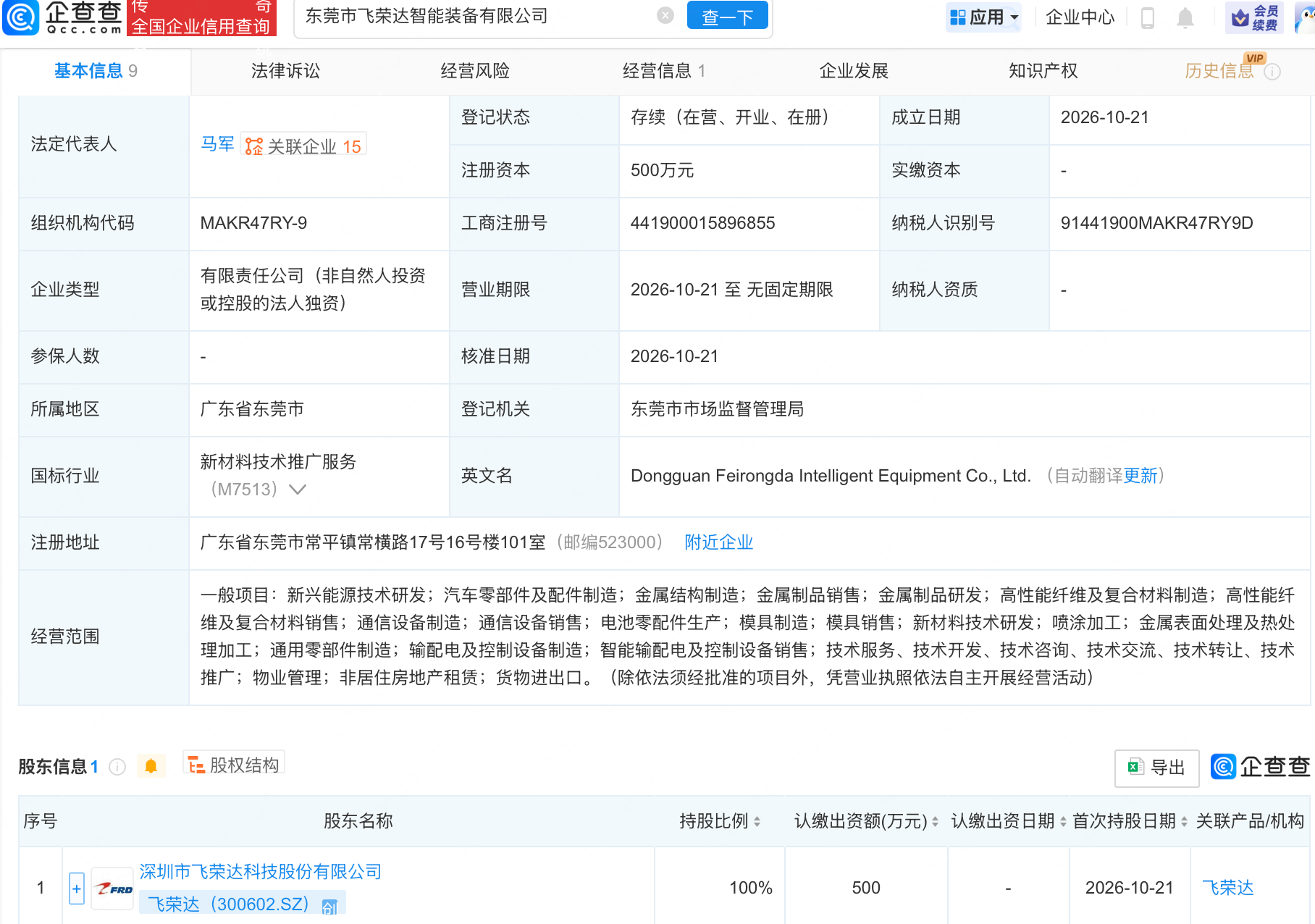Open the 应用 dropdown menu
The width and height of the screenshot is (1315, 924).
983,17
